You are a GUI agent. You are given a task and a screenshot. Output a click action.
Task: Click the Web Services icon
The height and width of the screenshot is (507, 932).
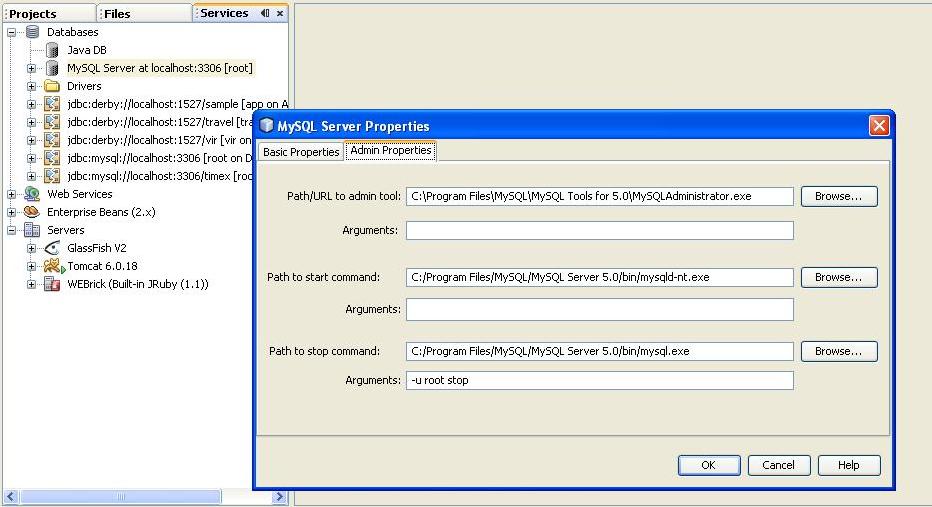click(32, 194)
